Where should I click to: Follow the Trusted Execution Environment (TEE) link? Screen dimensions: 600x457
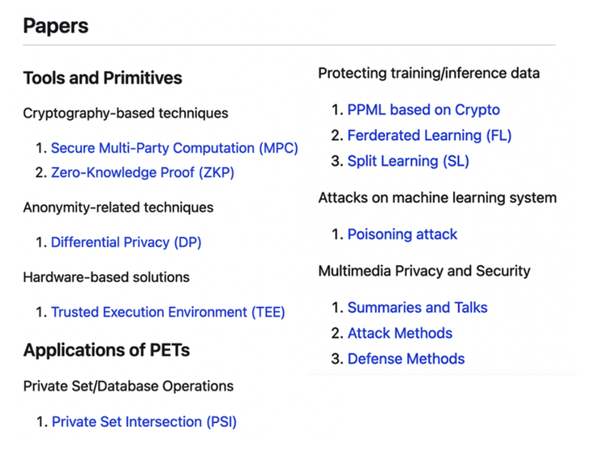point(168,312)
